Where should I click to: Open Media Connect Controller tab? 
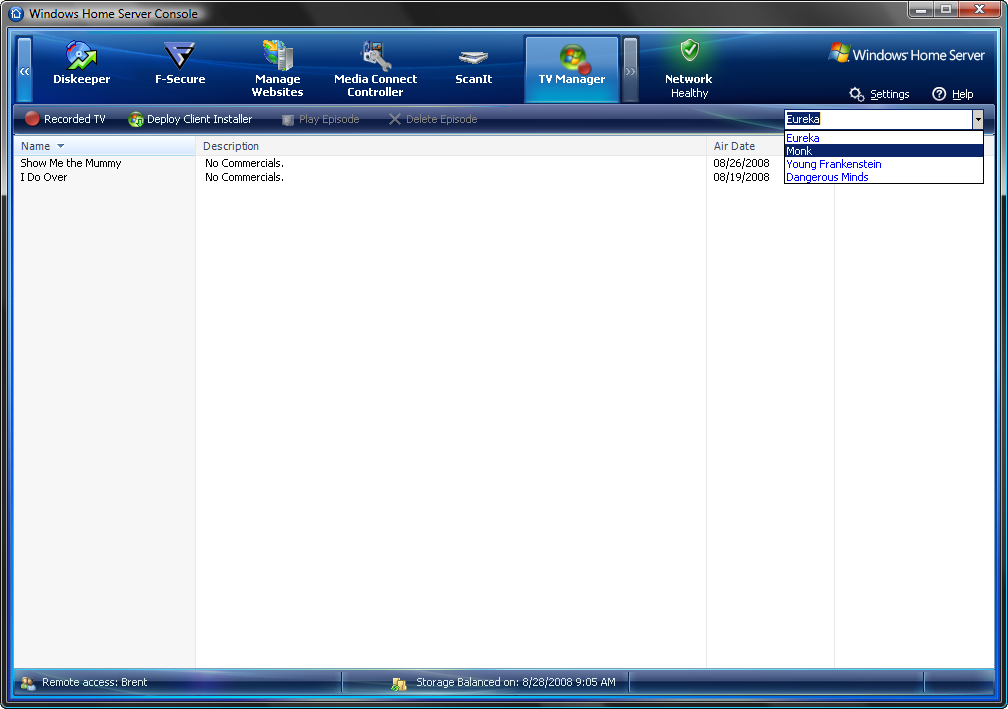click(375, 68)
